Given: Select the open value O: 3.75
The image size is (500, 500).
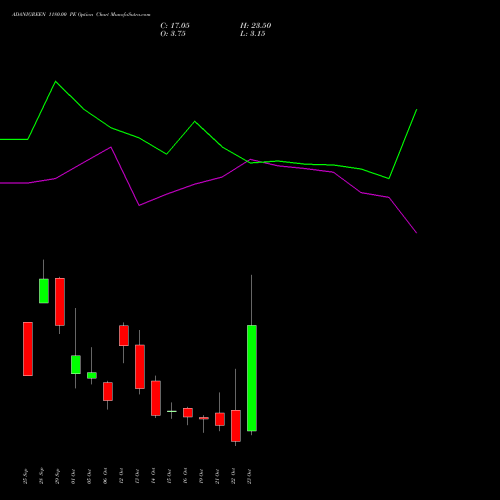Looking at the screenshot, I should point(173,34).
